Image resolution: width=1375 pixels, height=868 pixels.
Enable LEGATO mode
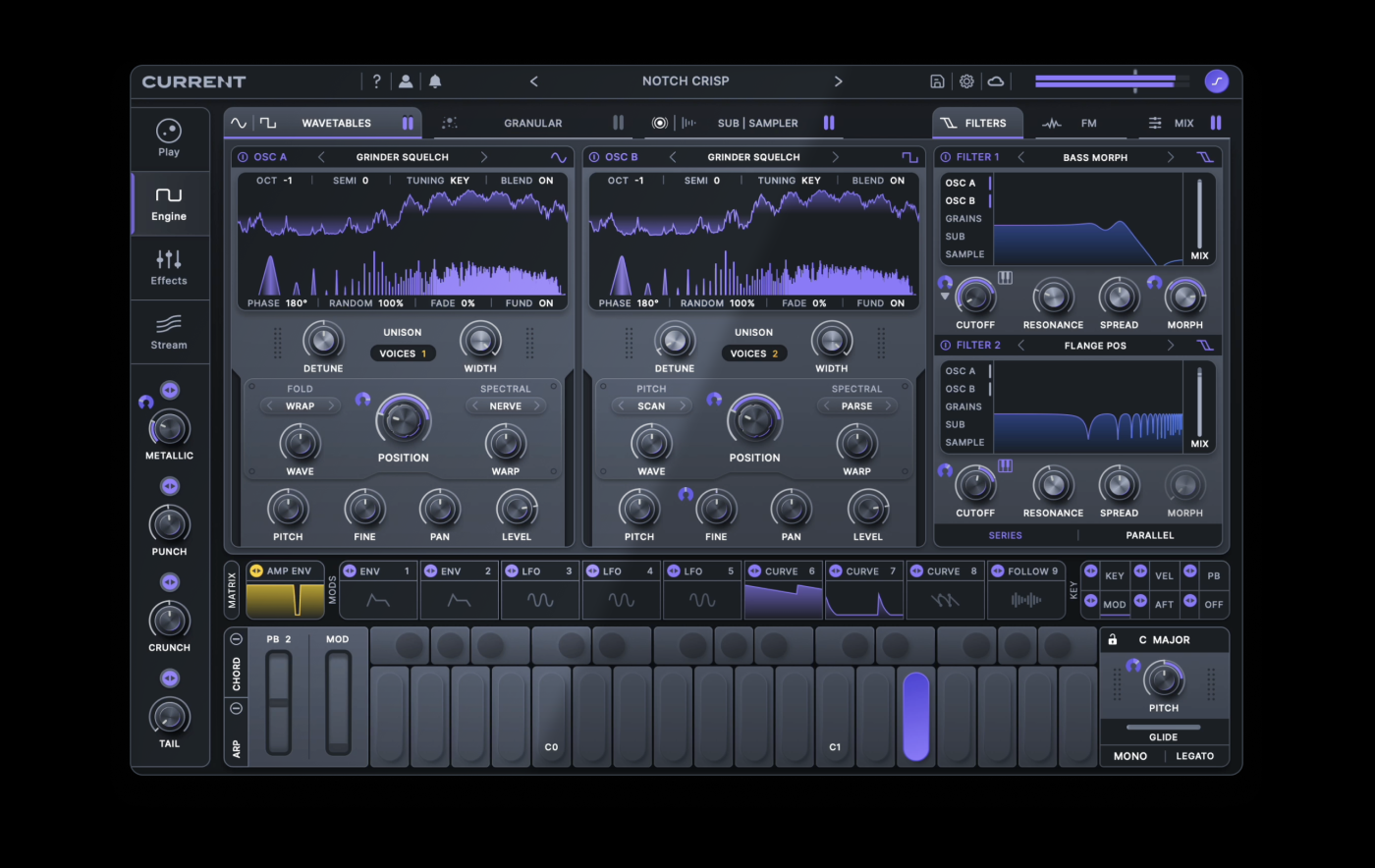click(1195, 756)
